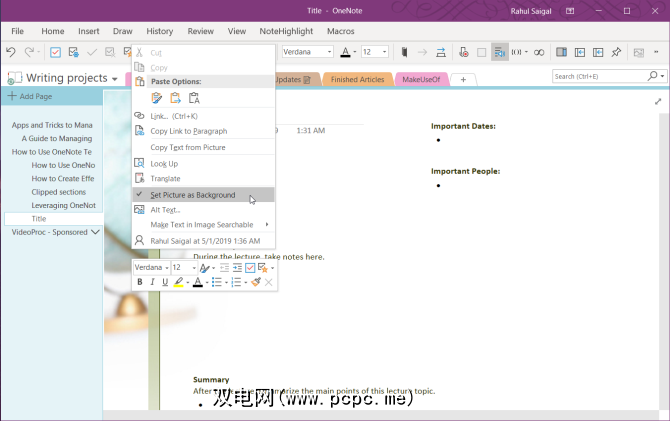Apply yellow highlighter in mini toolbar
The width and height of the screenshot is (670, 421).
point(179,282)
